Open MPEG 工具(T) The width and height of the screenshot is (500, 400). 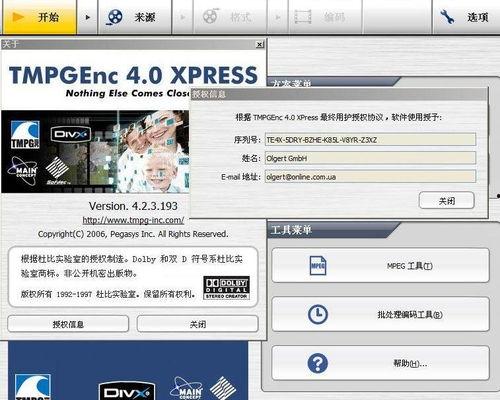point(381,266)
